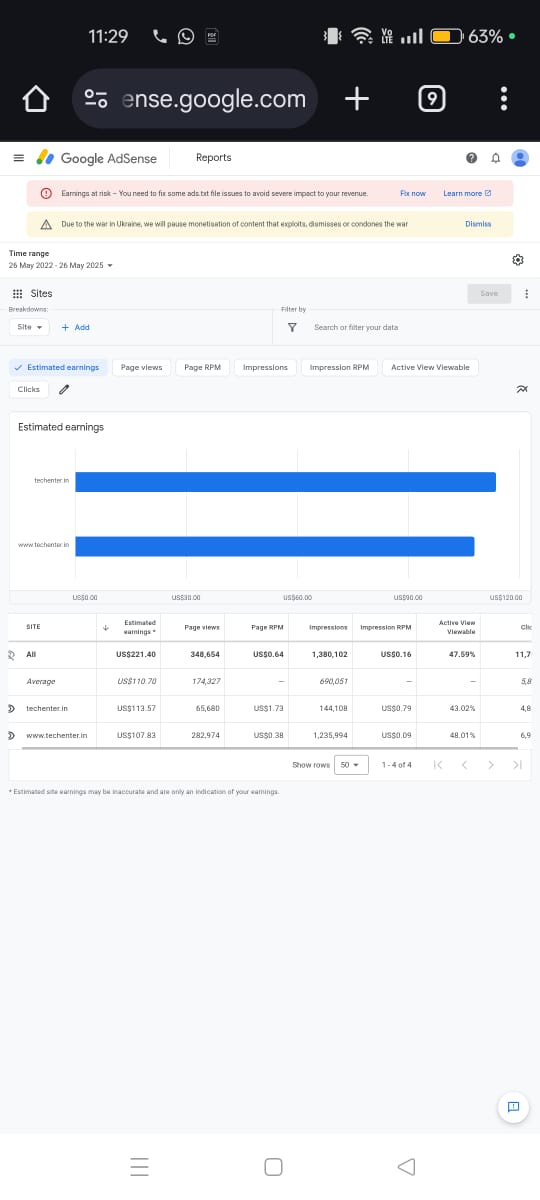Sort by the Page RPM column header
Image resolution: width=540 pixels, height=1200 pixels.
pyautogui.click(x=267, y=627)
